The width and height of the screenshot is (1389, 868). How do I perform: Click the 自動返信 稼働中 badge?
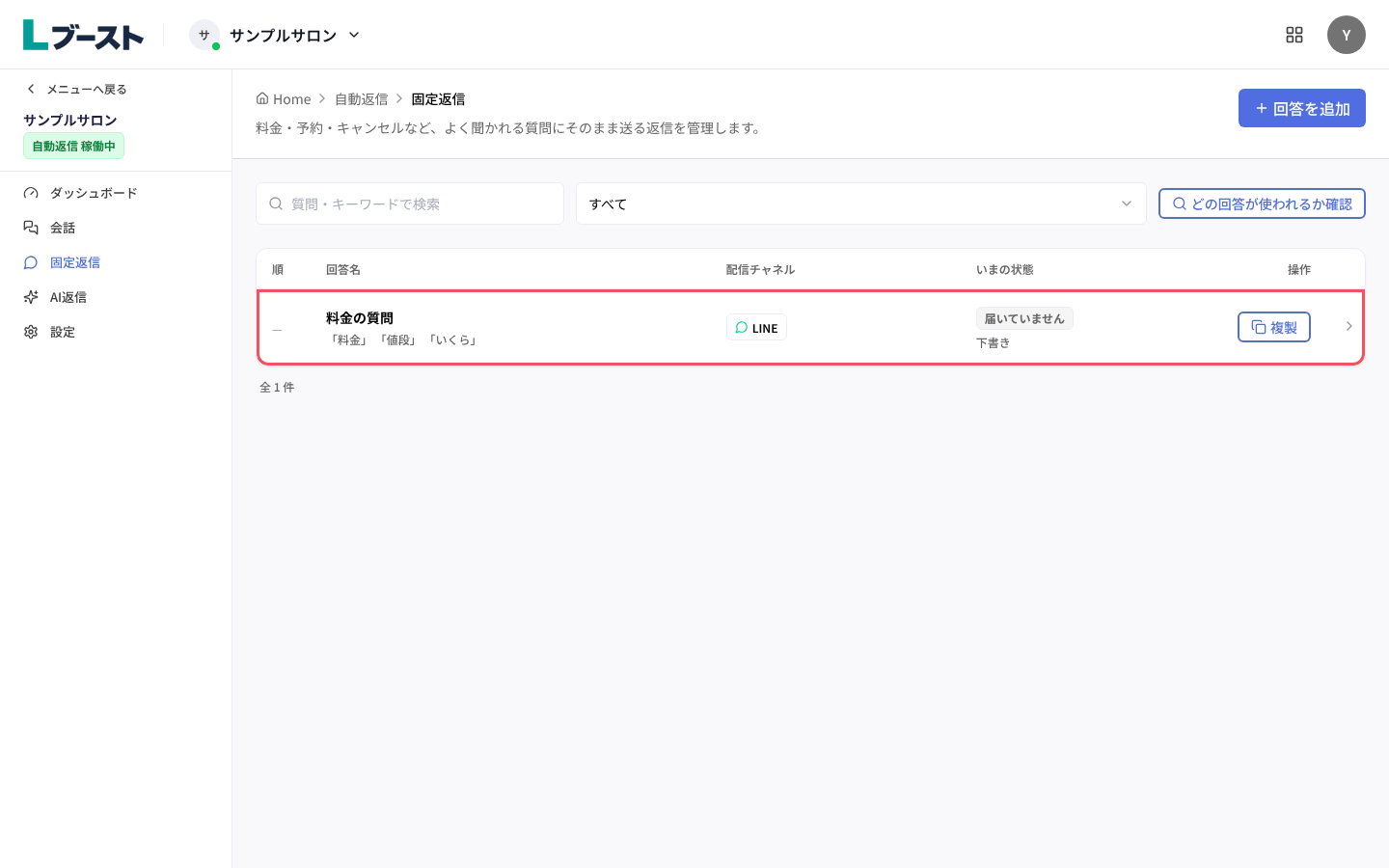(x=74, y=146)
